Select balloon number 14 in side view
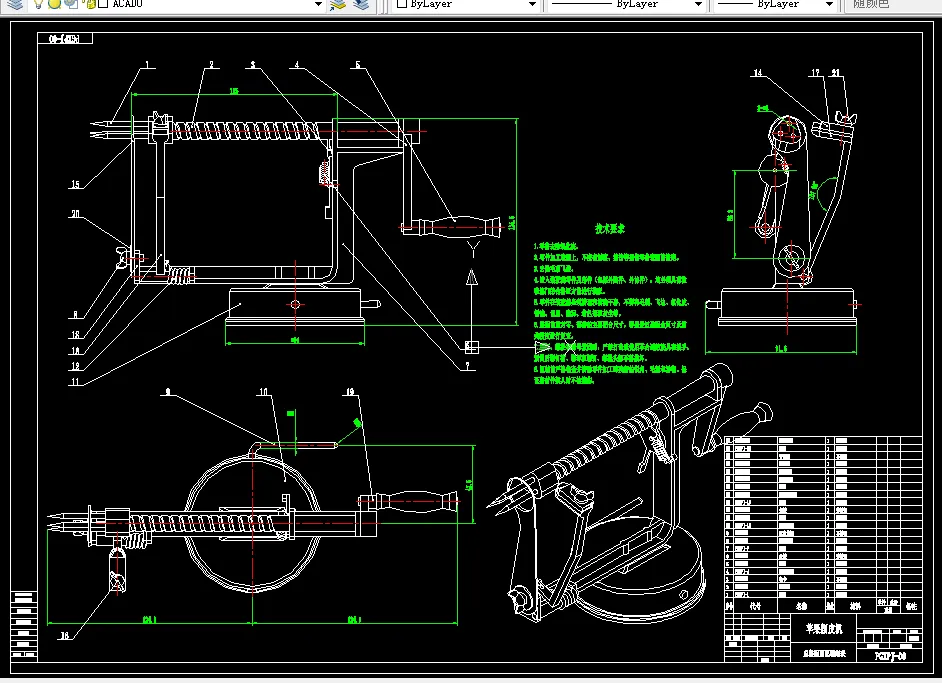This screenshot has height=683, width=942. 758,73
